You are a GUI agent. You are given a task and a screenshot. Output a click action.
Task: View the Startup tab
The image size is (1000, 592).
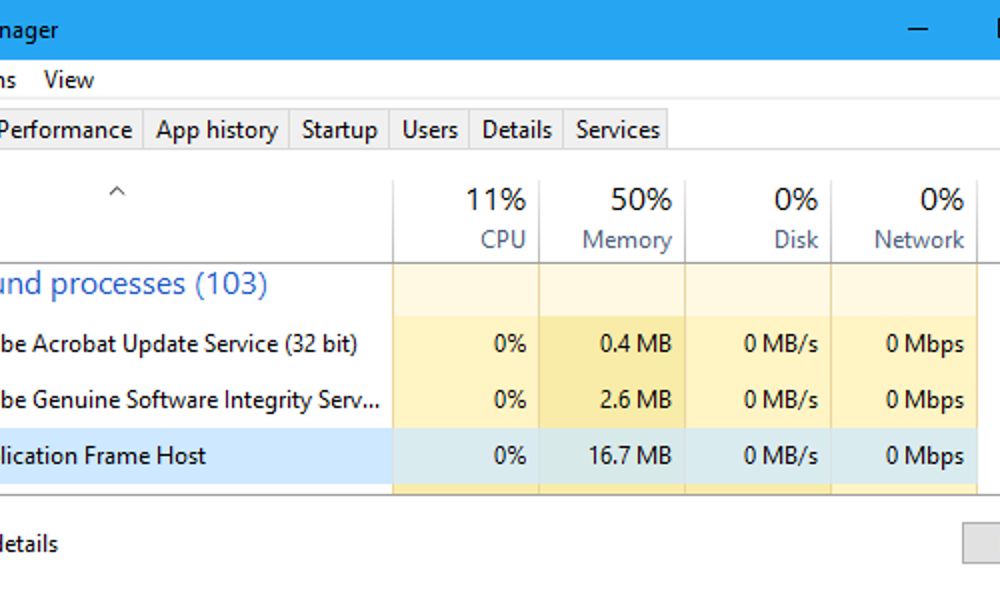(338, 129)
